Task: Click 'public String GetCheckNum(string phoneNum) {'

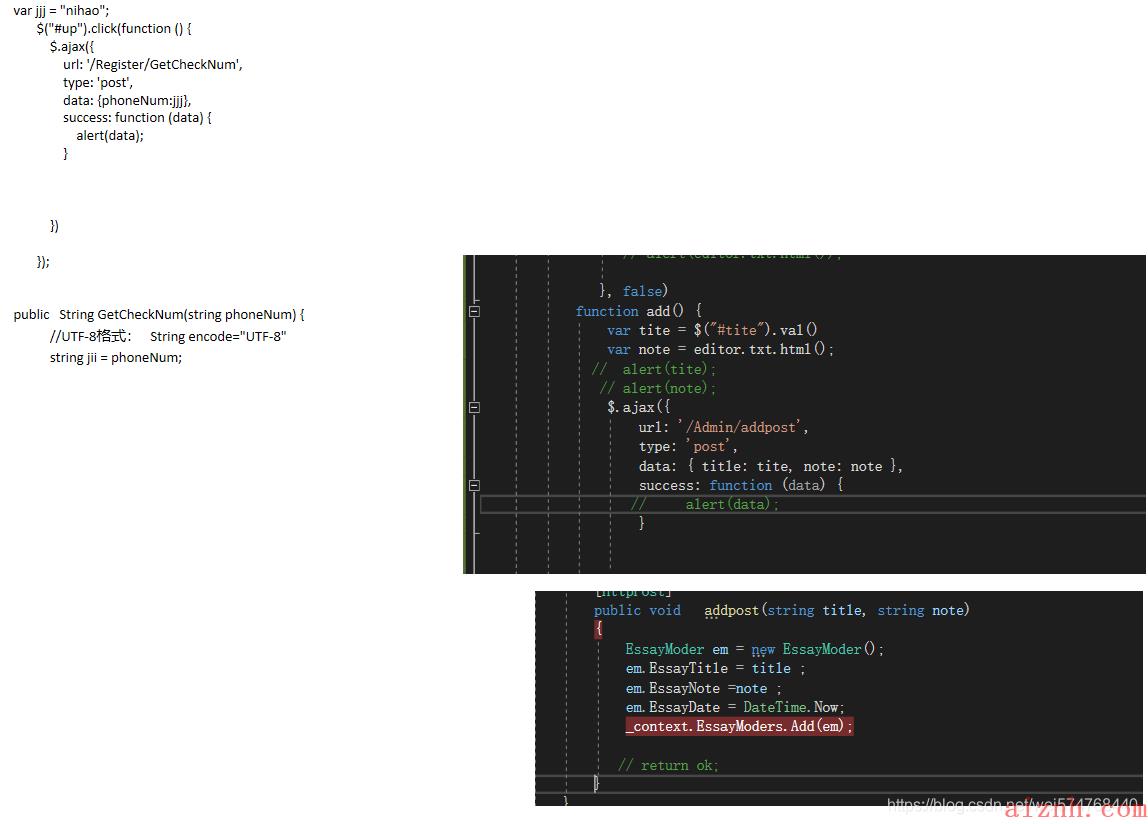Action: pyautogui.click(x=159, y=314)
